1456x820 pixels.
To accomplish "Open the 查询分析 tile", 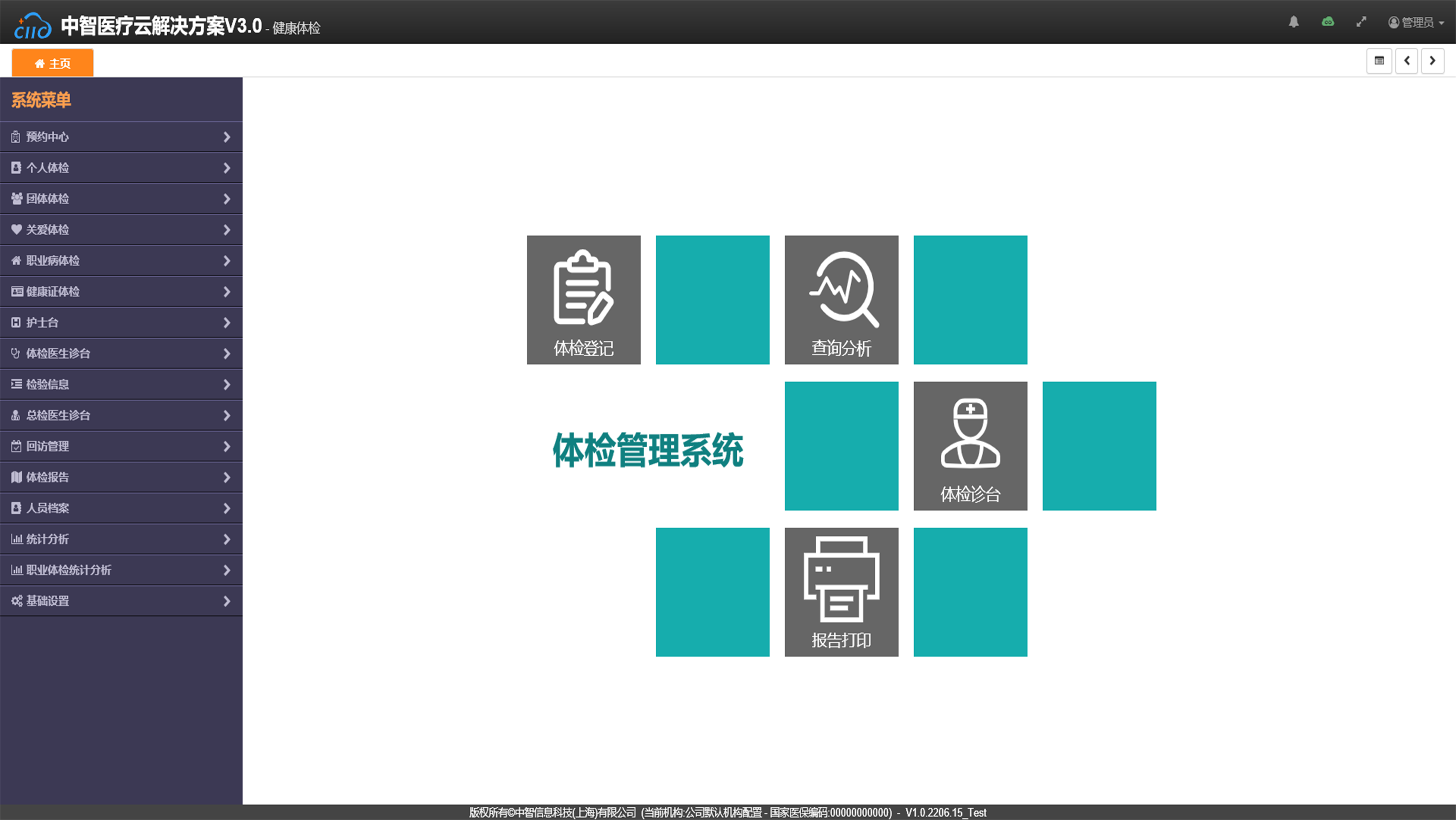I will [841, 300].
